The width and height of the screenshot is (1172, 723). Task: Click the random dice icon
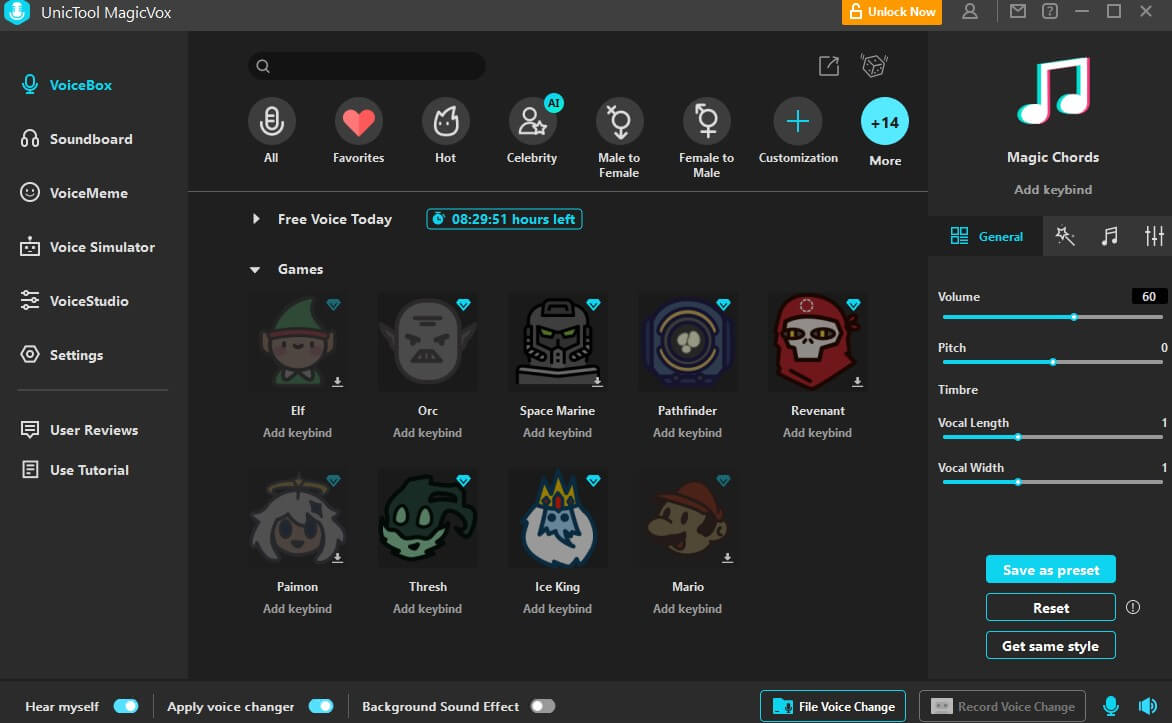pyautogui.click(x=874, y=66)
